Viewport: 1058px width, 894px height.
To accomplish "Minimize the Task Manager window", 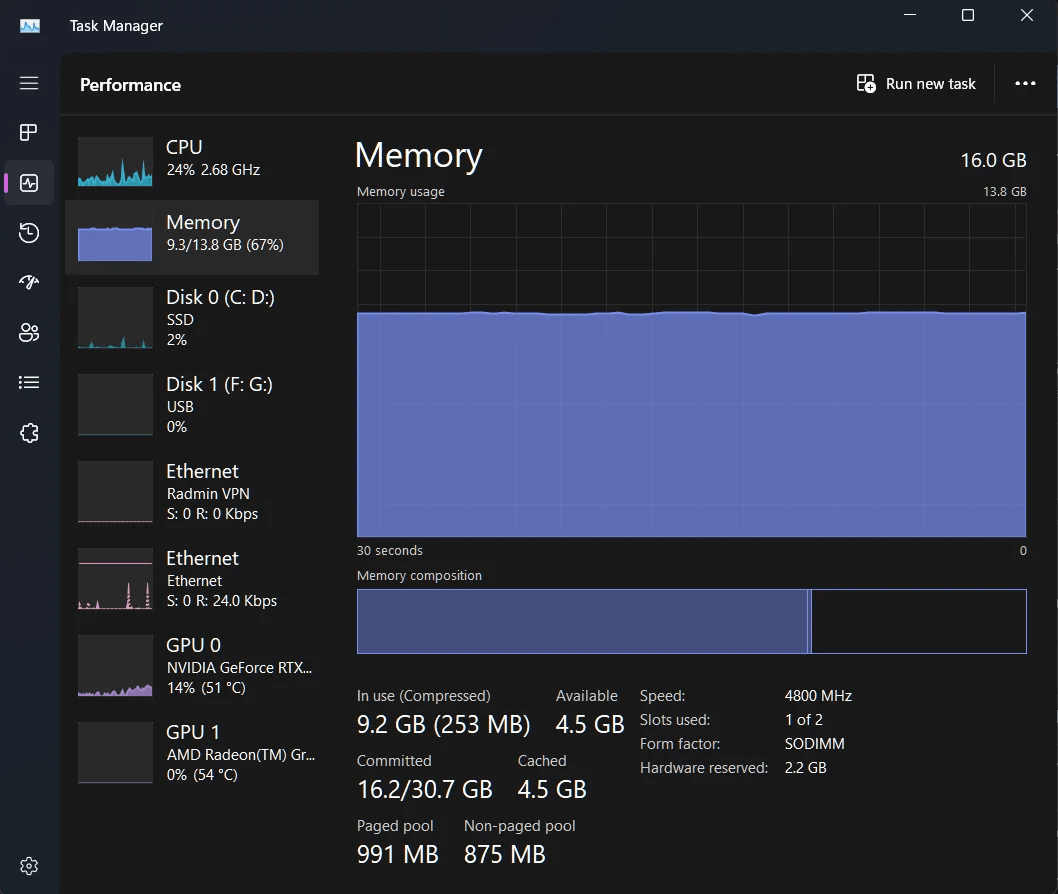I will click(910, 15).
